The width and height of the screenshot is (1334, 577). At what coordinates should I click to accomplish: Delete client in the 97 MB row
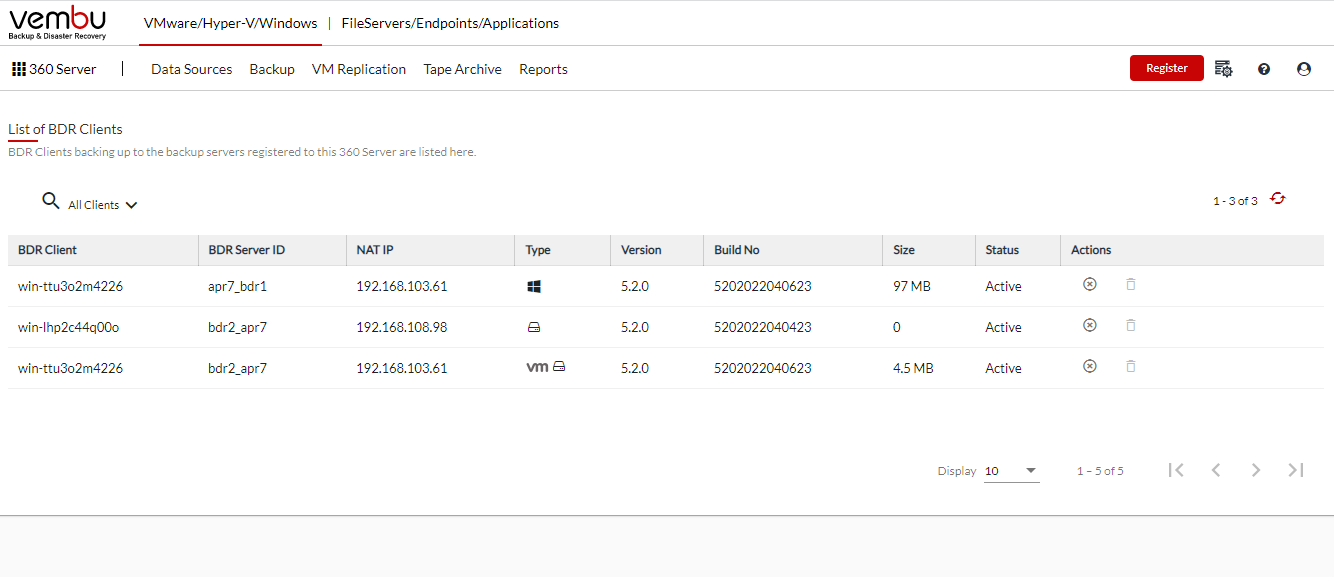(1131, 285)
